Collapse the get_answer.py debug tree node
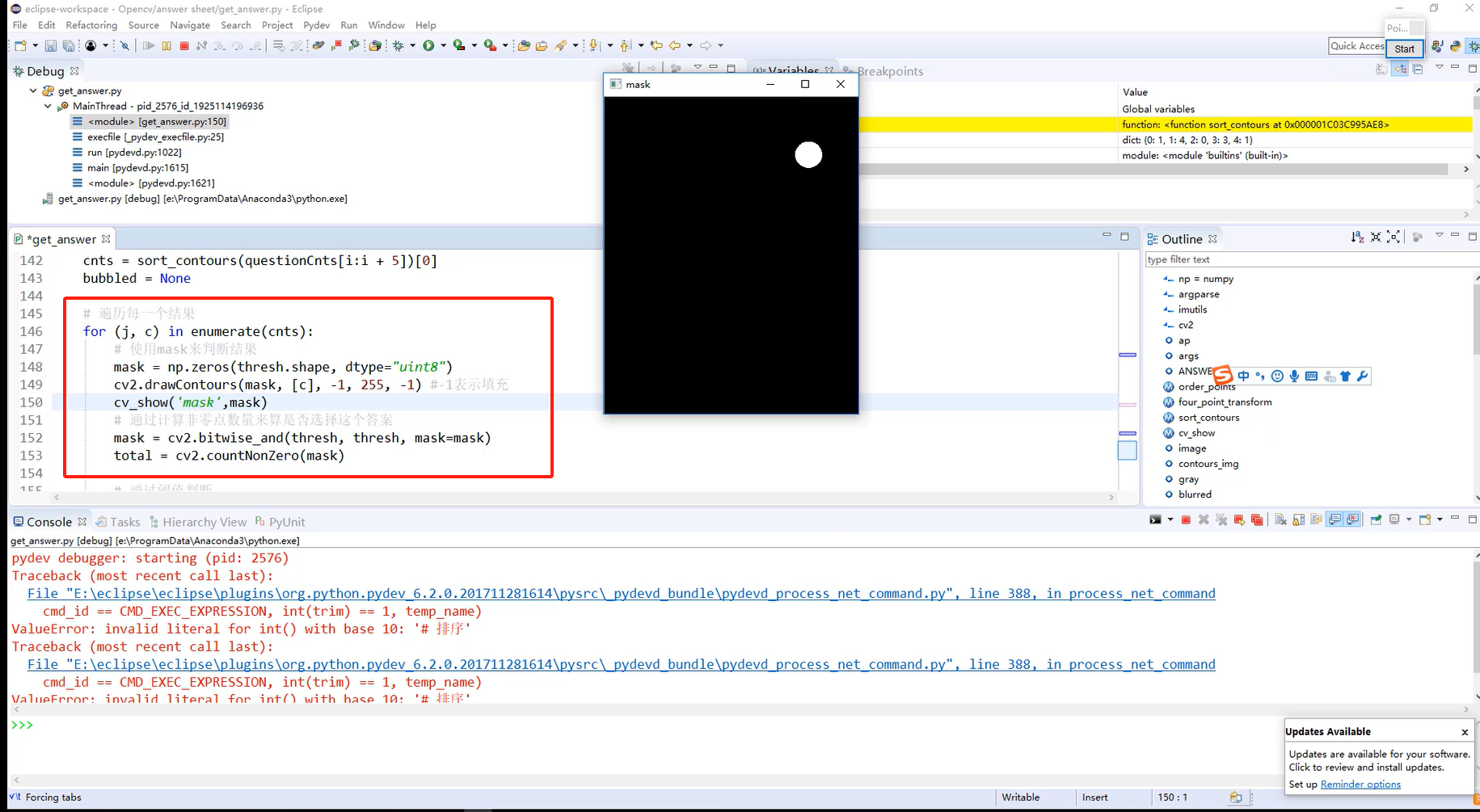 coord(33,90)
